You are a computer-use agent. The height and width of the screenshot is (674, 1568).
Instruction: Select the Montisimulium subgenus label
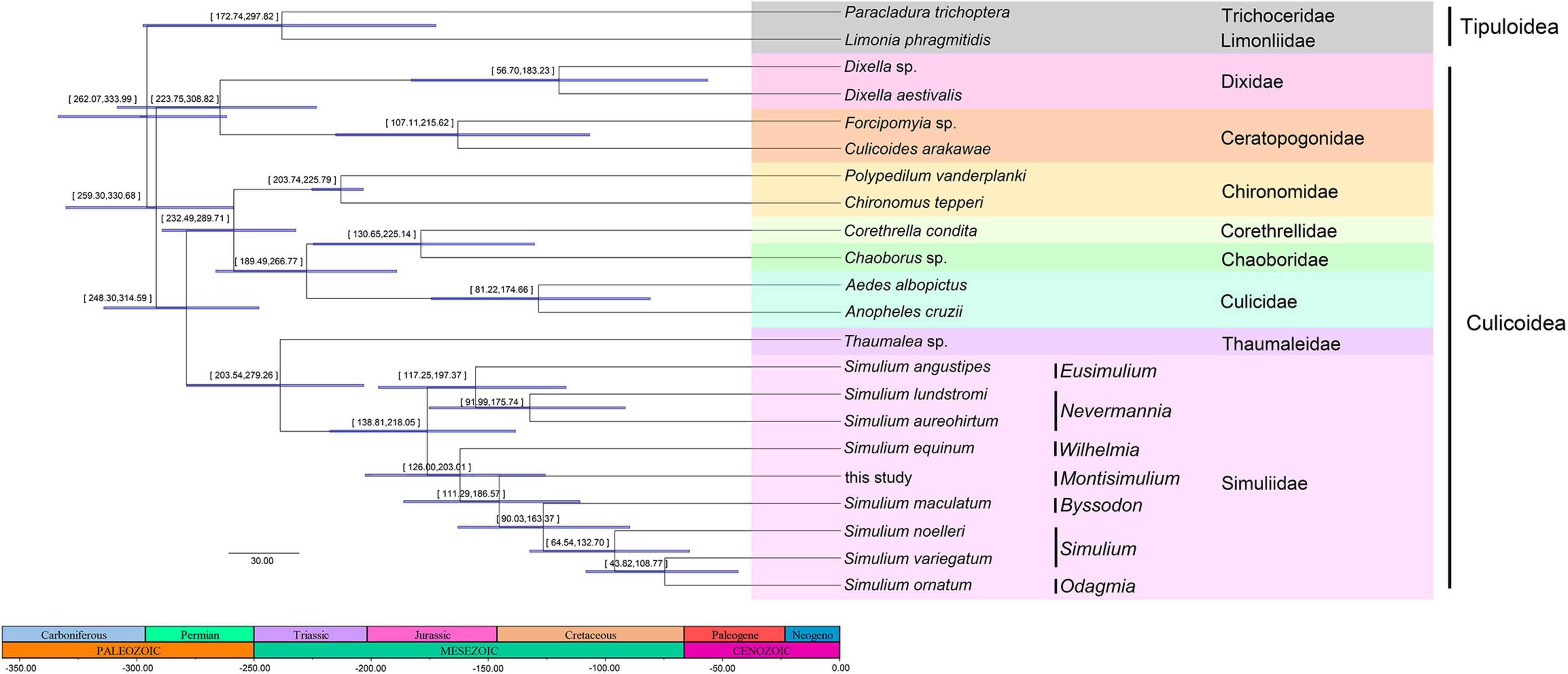[x=1120, y=479]
